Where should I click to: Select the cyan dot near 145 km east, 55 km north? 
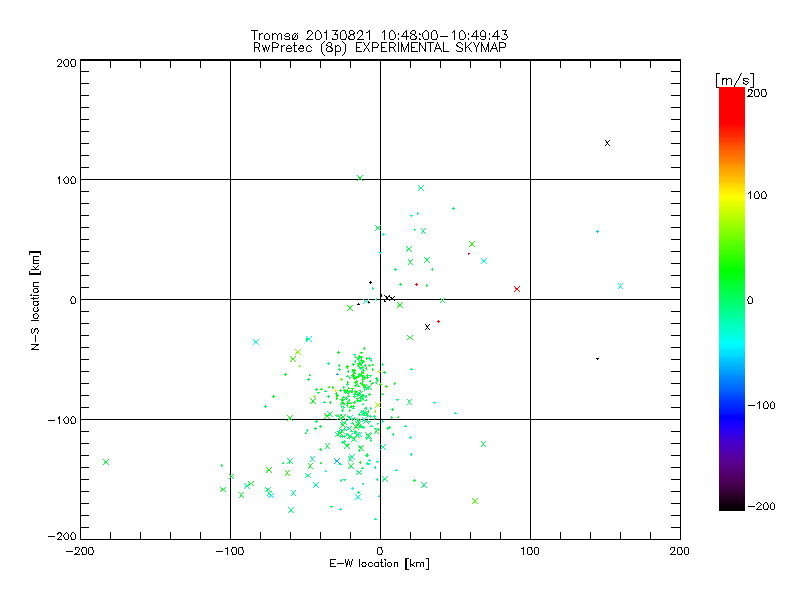coord(597,232)
